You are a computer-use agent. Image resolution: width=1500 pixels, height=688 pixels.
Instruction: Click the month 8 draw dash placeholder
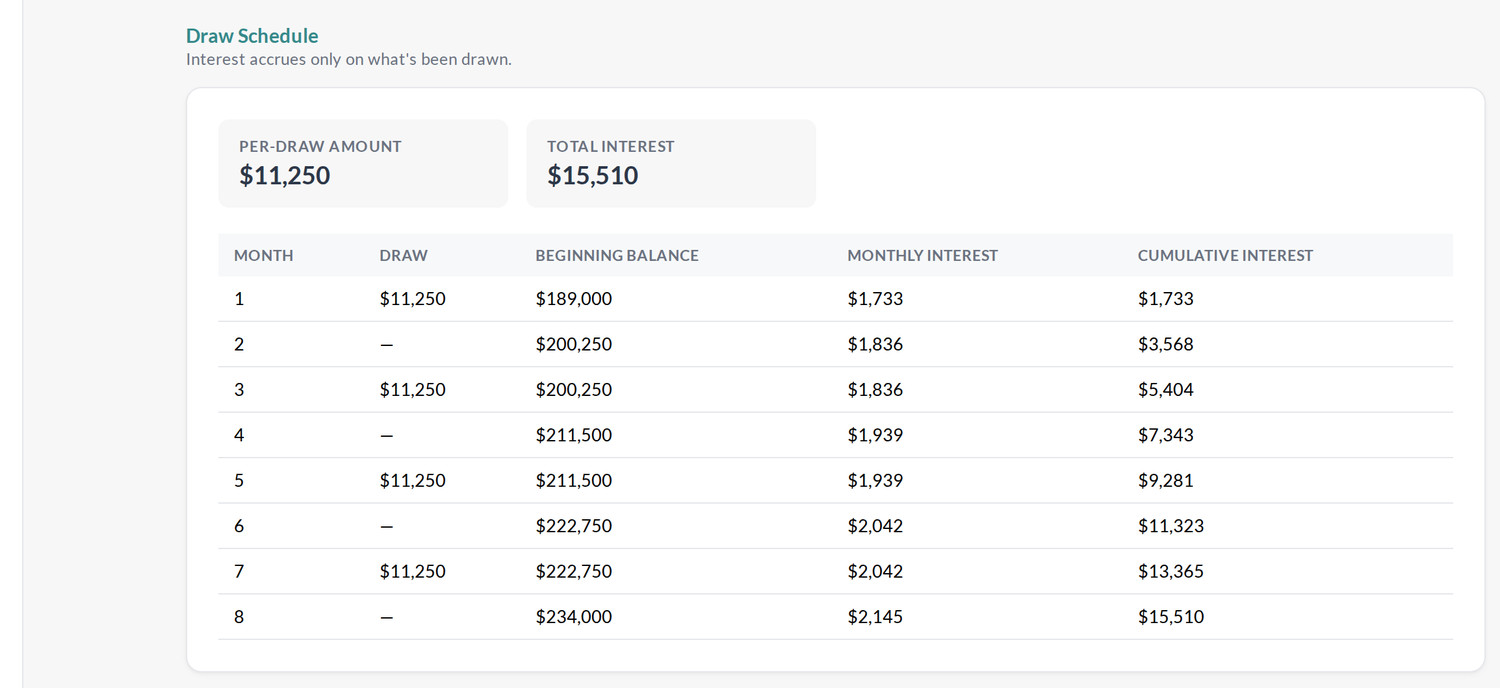[x=387, y=617]
